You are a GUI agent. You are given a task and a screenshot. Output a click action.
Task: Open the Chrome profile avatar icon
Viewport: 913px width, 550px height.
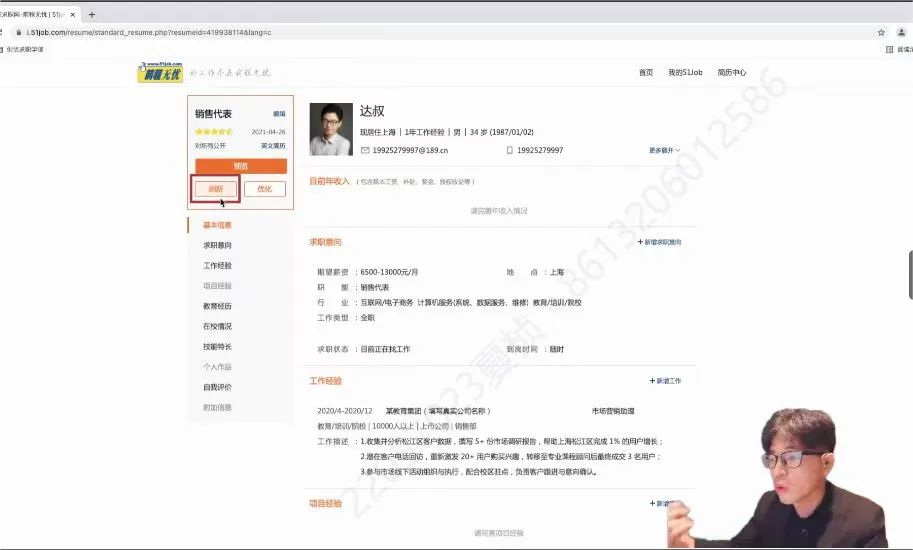coord(901,32)
